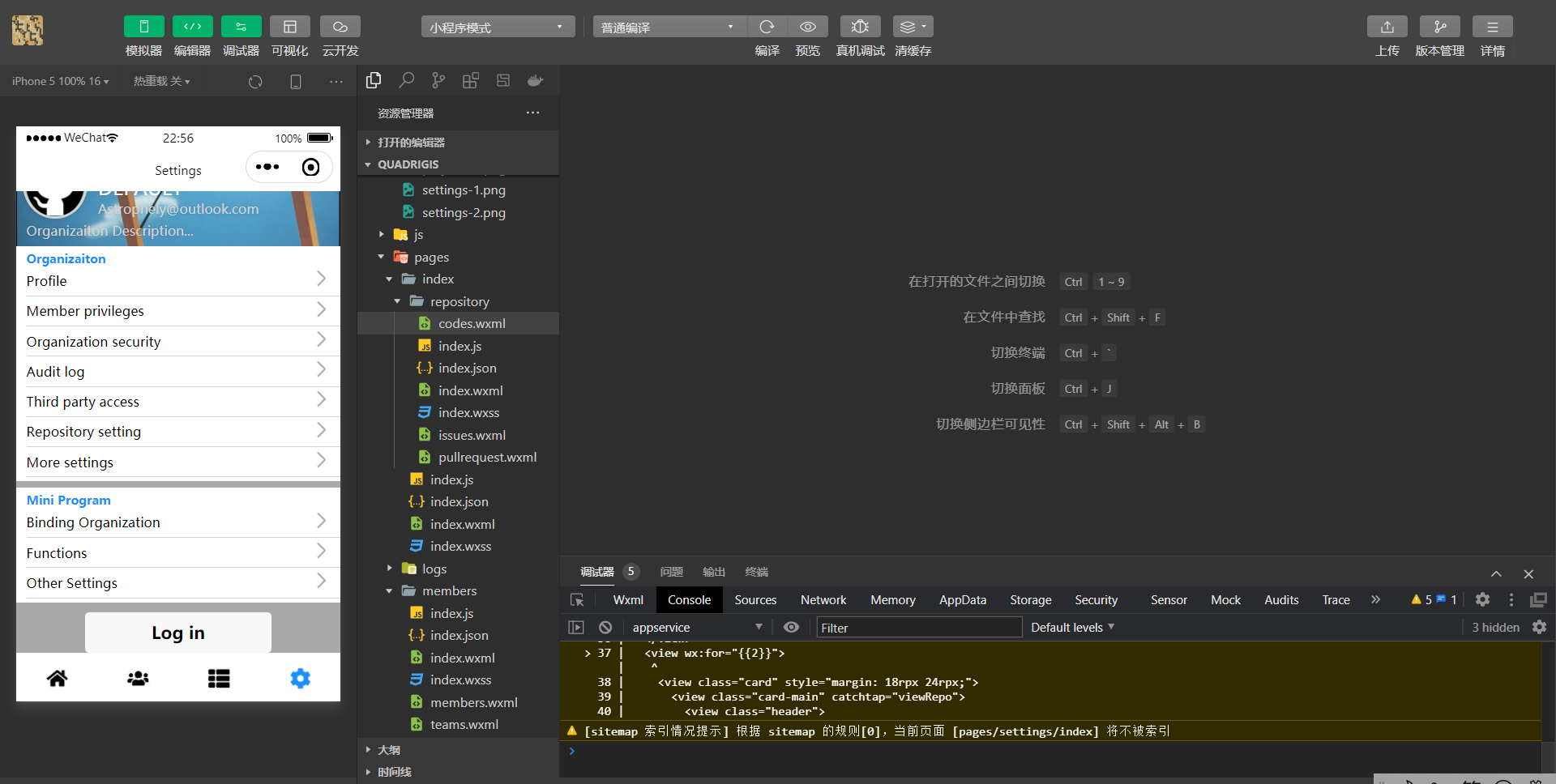Click gear settings tab in simulator

point(300,678)
